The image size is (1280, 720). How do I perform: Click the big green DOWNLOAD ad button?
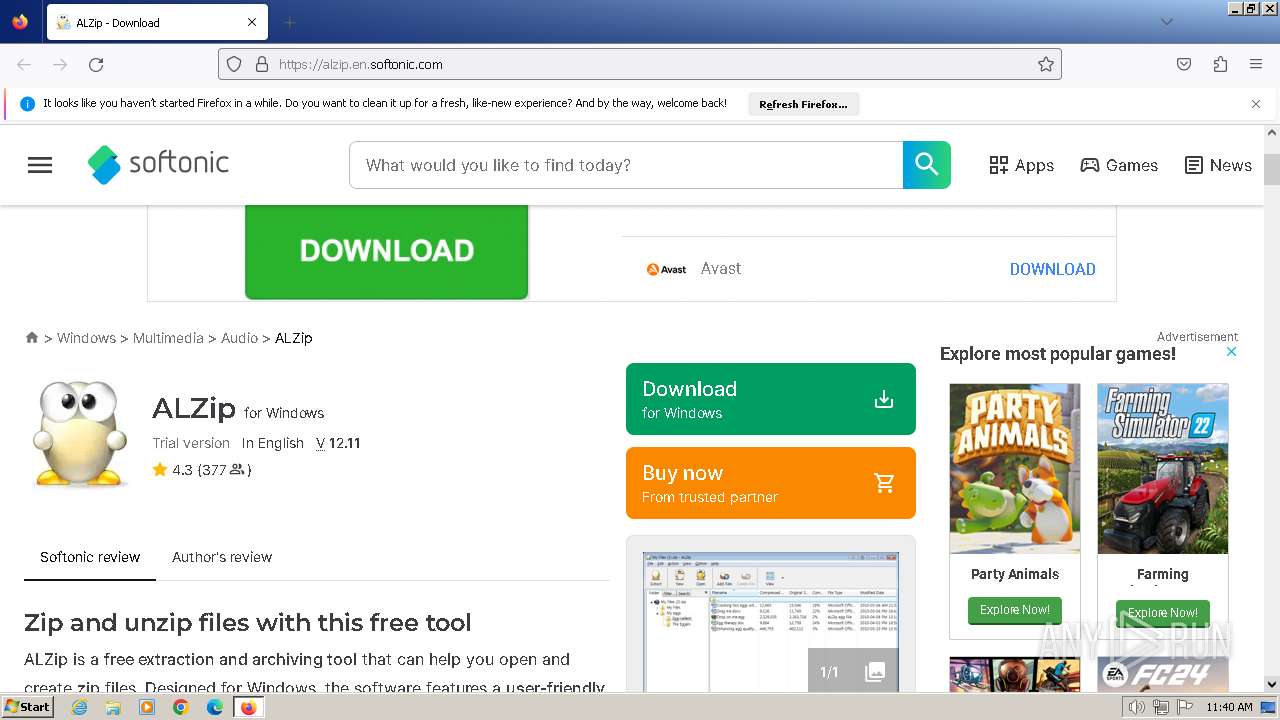(x=386, y=251)
